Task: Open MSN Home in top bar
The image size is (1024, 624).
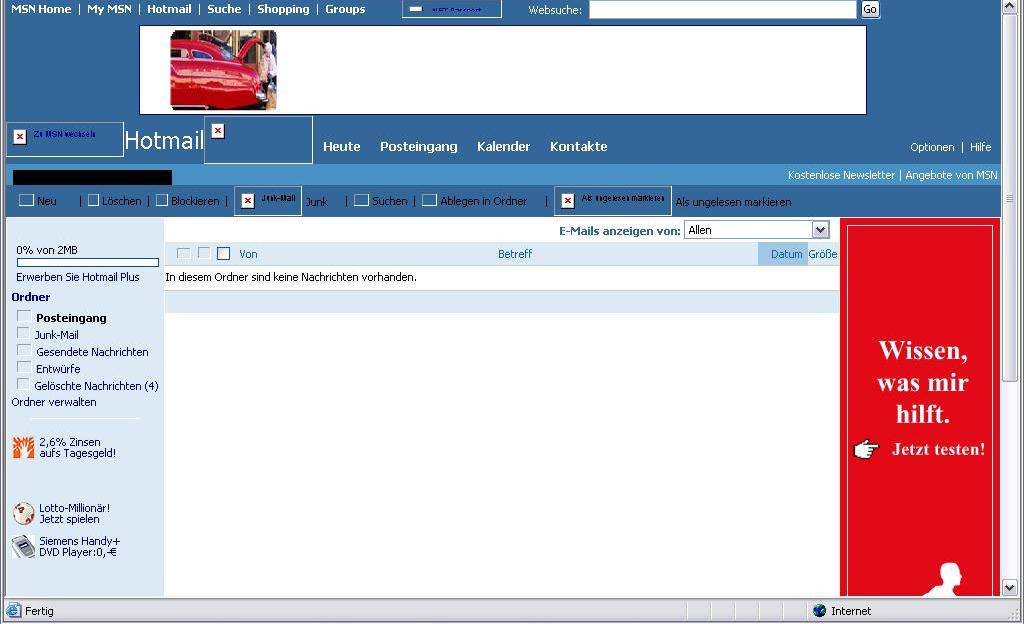Action: click(x=41, y=9)
